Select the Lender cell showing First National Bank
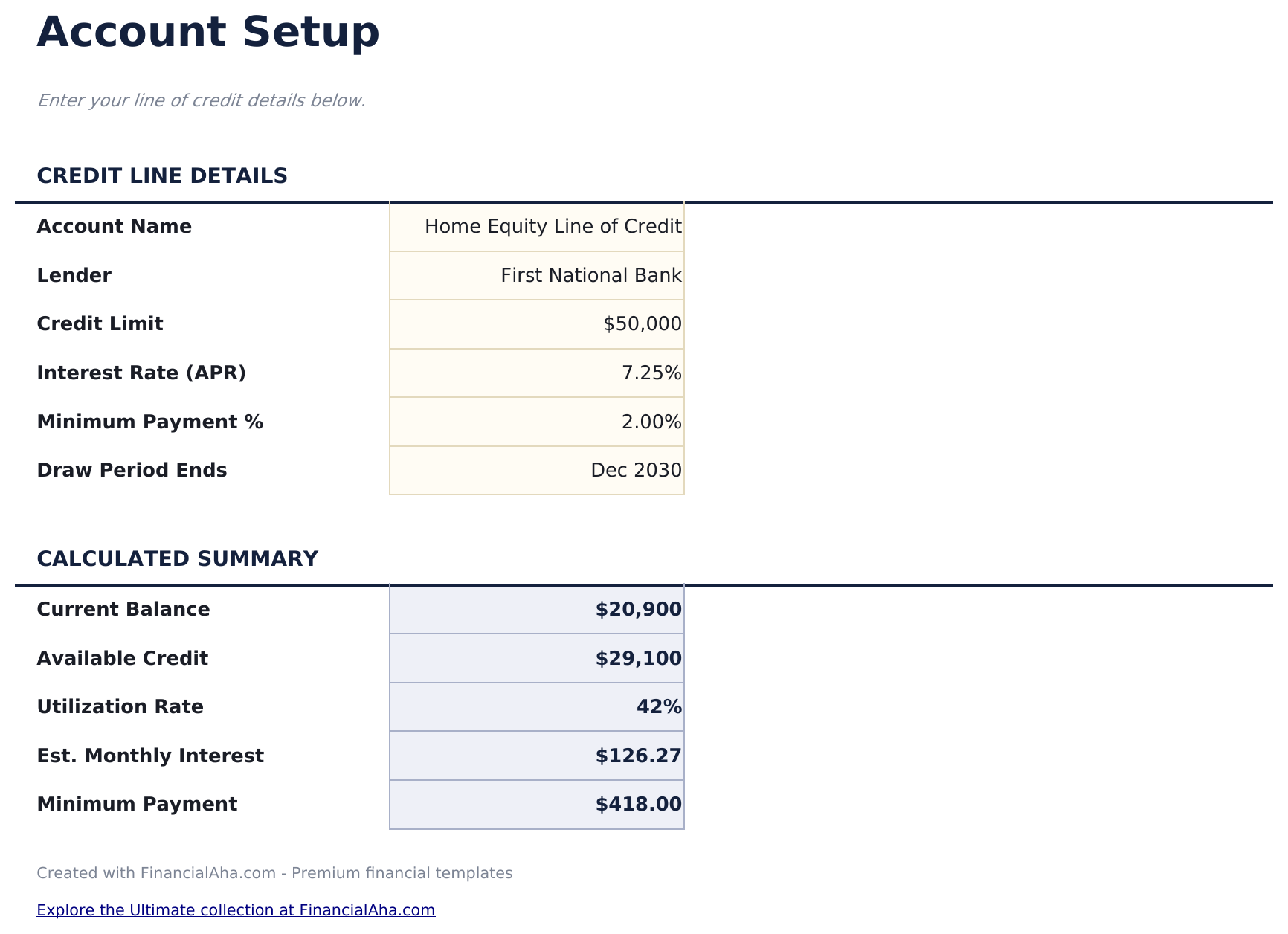 [x=535, y=275]
